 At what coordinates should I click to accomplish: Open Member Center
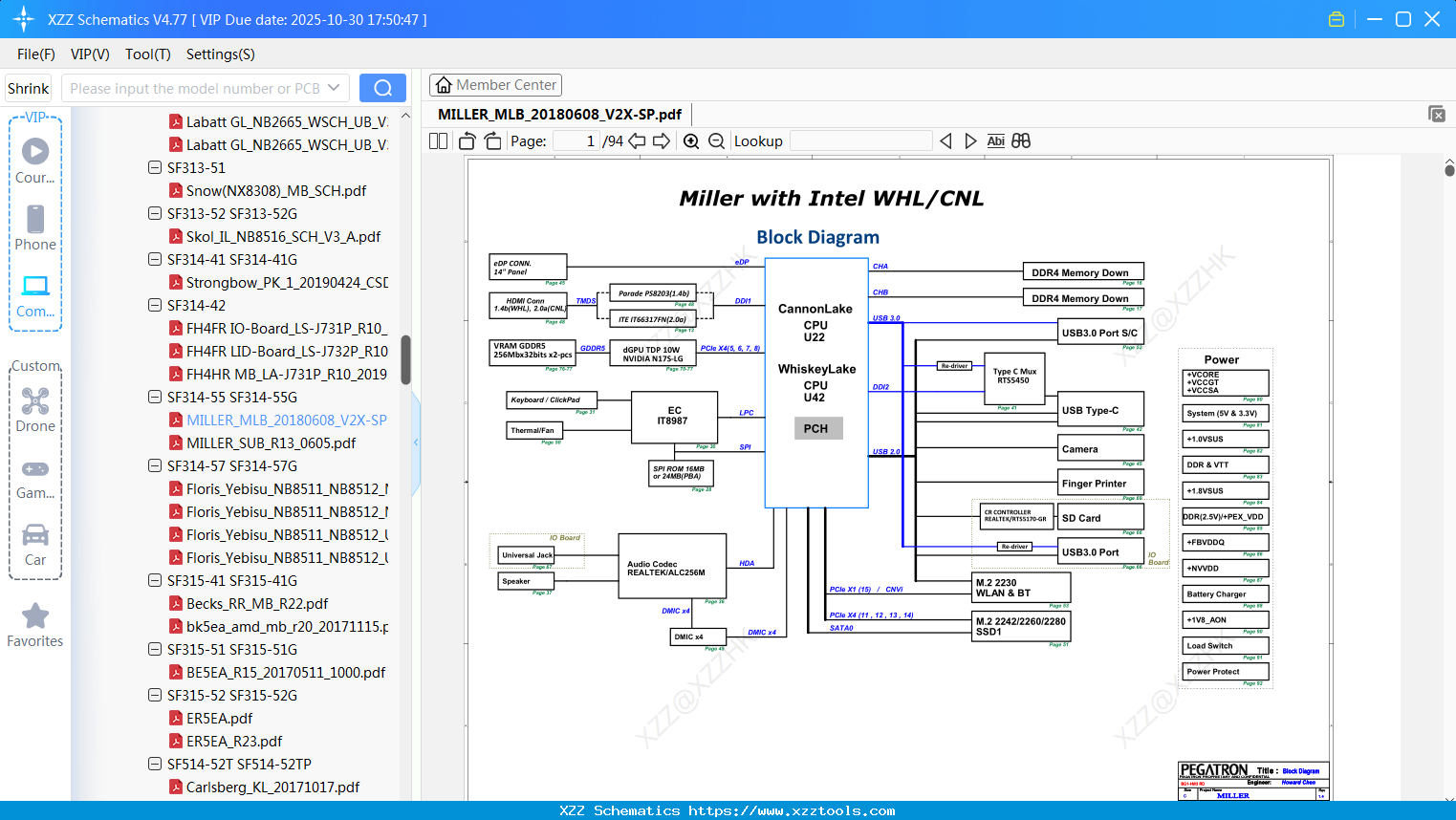(495, 85)
